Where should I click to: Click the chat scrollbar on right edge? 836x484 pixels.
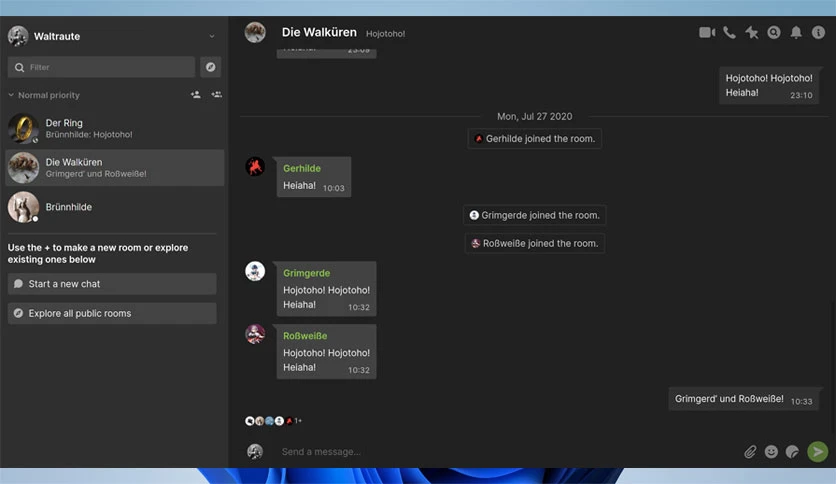click(833, 368)
